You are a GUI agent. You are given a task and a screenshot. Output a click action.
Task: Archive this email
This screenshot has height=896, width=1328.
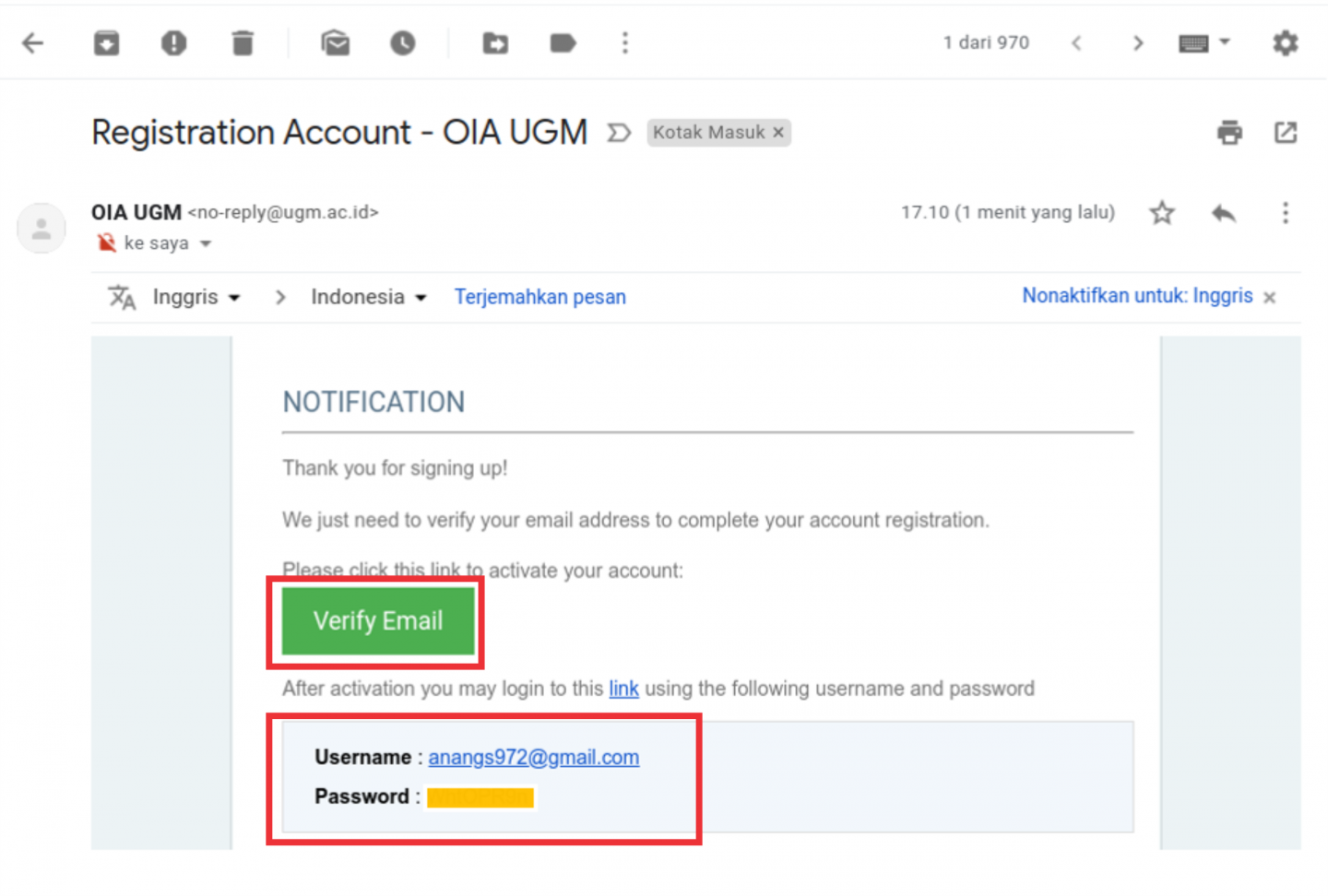pos(106,42)
